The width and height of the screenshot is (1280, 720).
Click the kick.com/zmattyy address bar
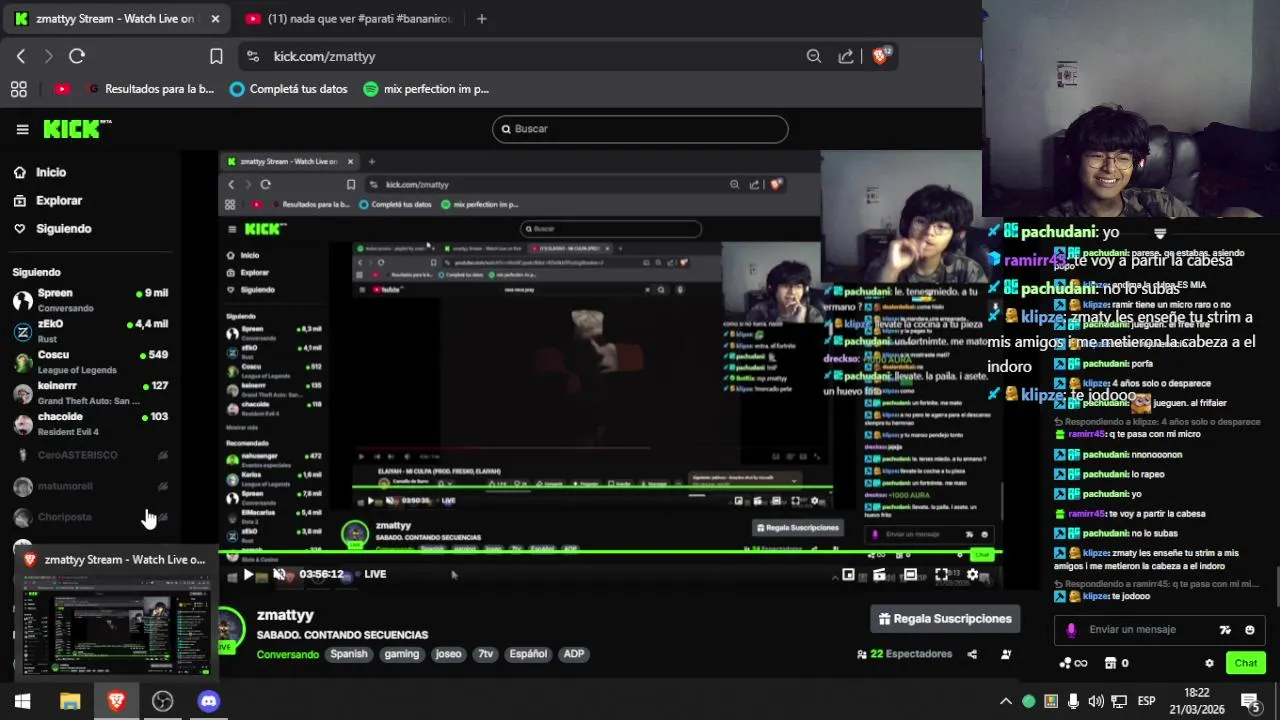324,57
